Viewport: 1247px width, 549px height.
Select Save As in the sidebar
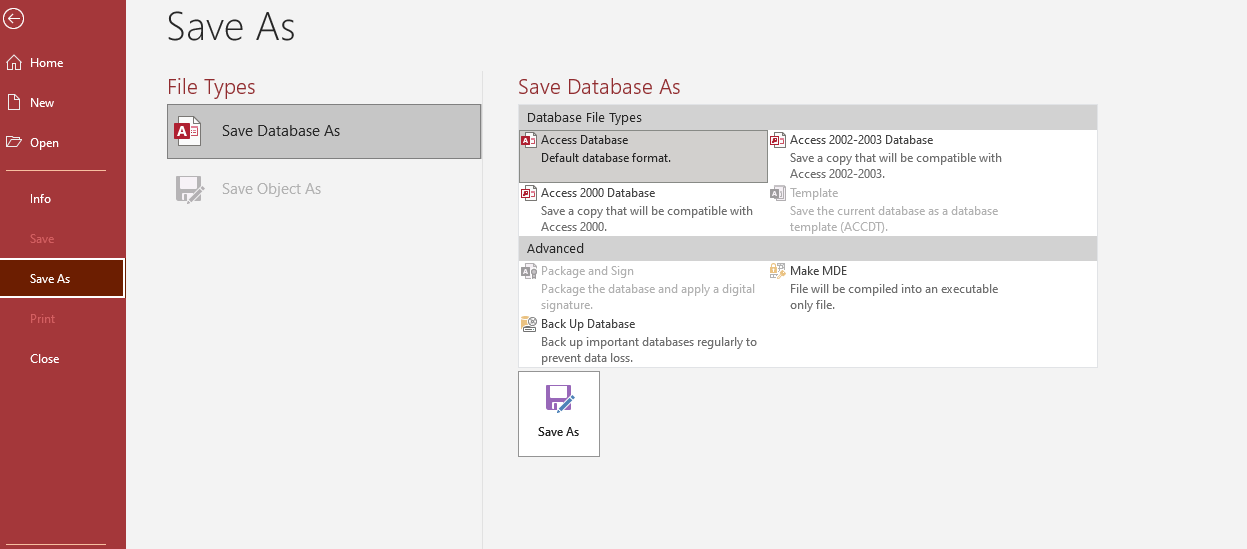pyautogui.click(x=50, y=279)
